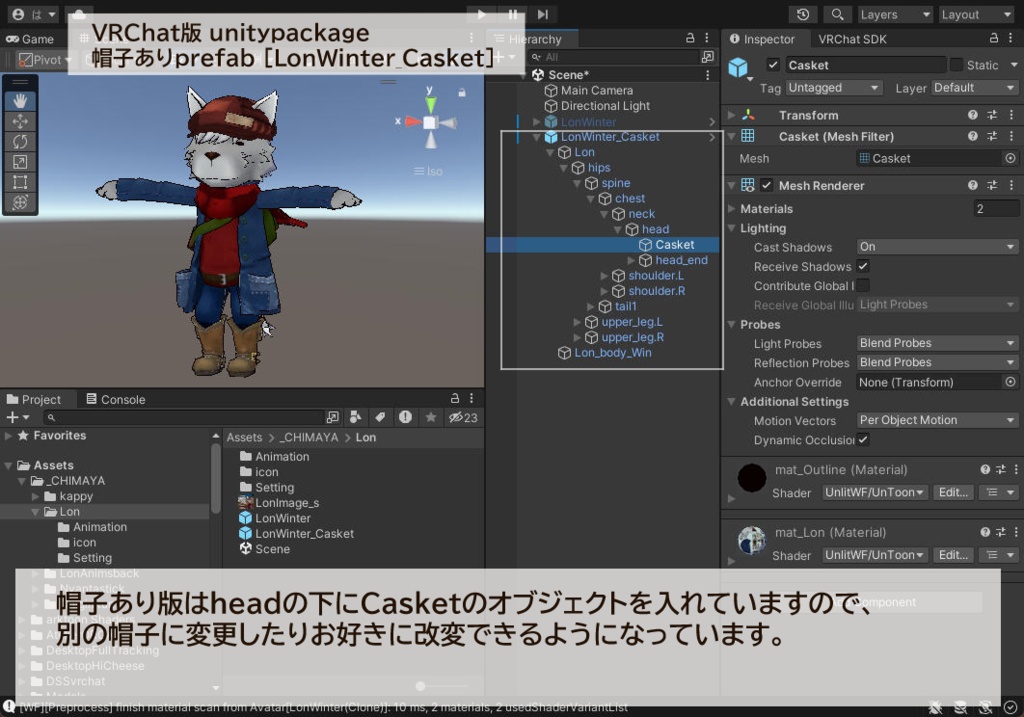
Task: Open Mesh Renderer preset settings icon
Action: [992, 185]
